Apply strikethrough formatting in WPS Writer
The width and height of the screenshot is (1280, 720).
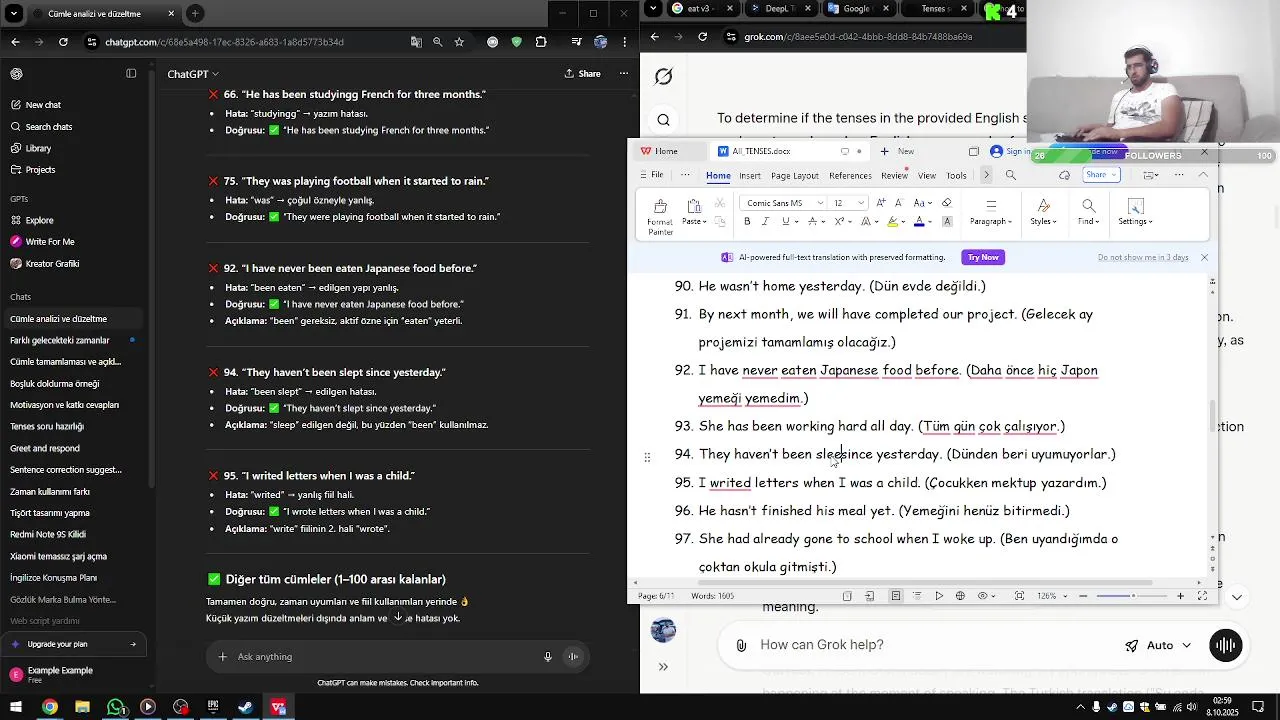(x=812, y=221)
